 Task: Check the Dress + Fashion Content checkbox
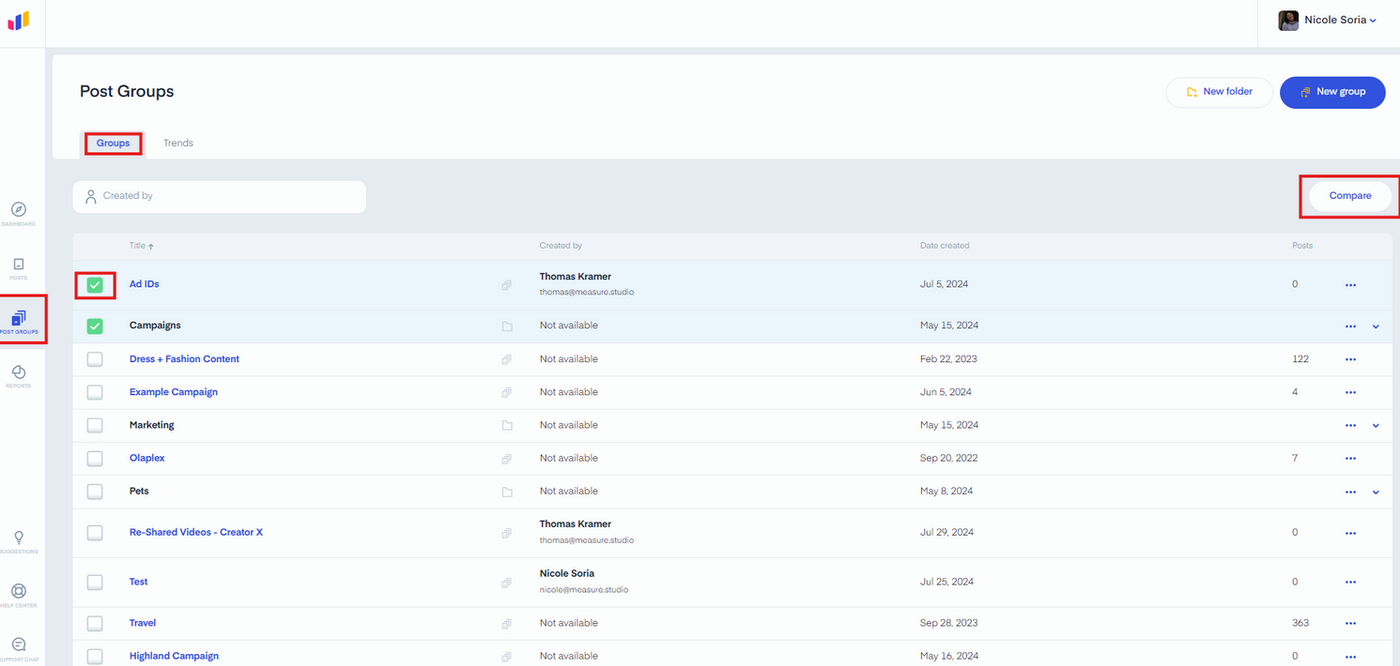(x=95, y=359)
